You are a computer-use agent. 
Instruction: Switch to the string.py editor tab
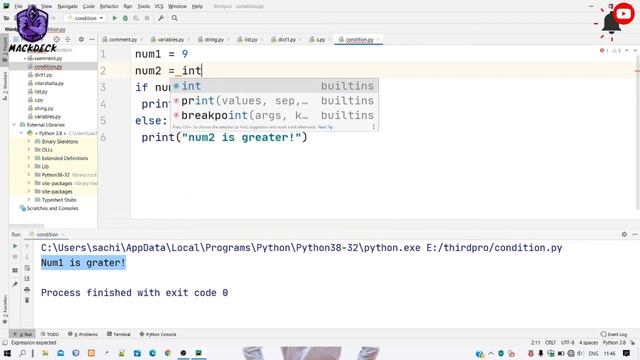coord(214,40)
